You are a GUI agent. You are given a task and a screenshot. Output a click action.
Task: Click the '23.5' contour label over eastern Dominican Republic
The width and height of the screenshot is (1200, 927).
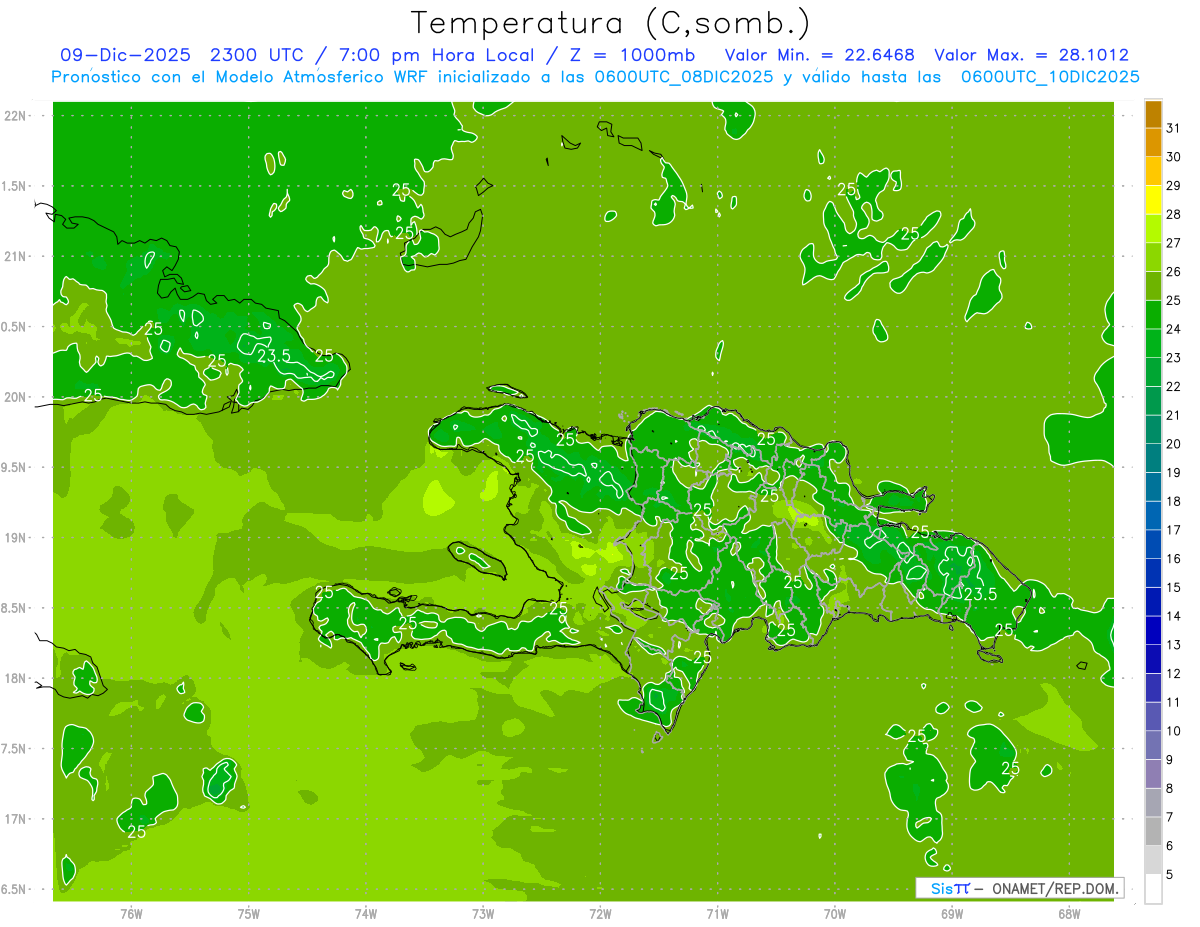[x=980, y=594]
